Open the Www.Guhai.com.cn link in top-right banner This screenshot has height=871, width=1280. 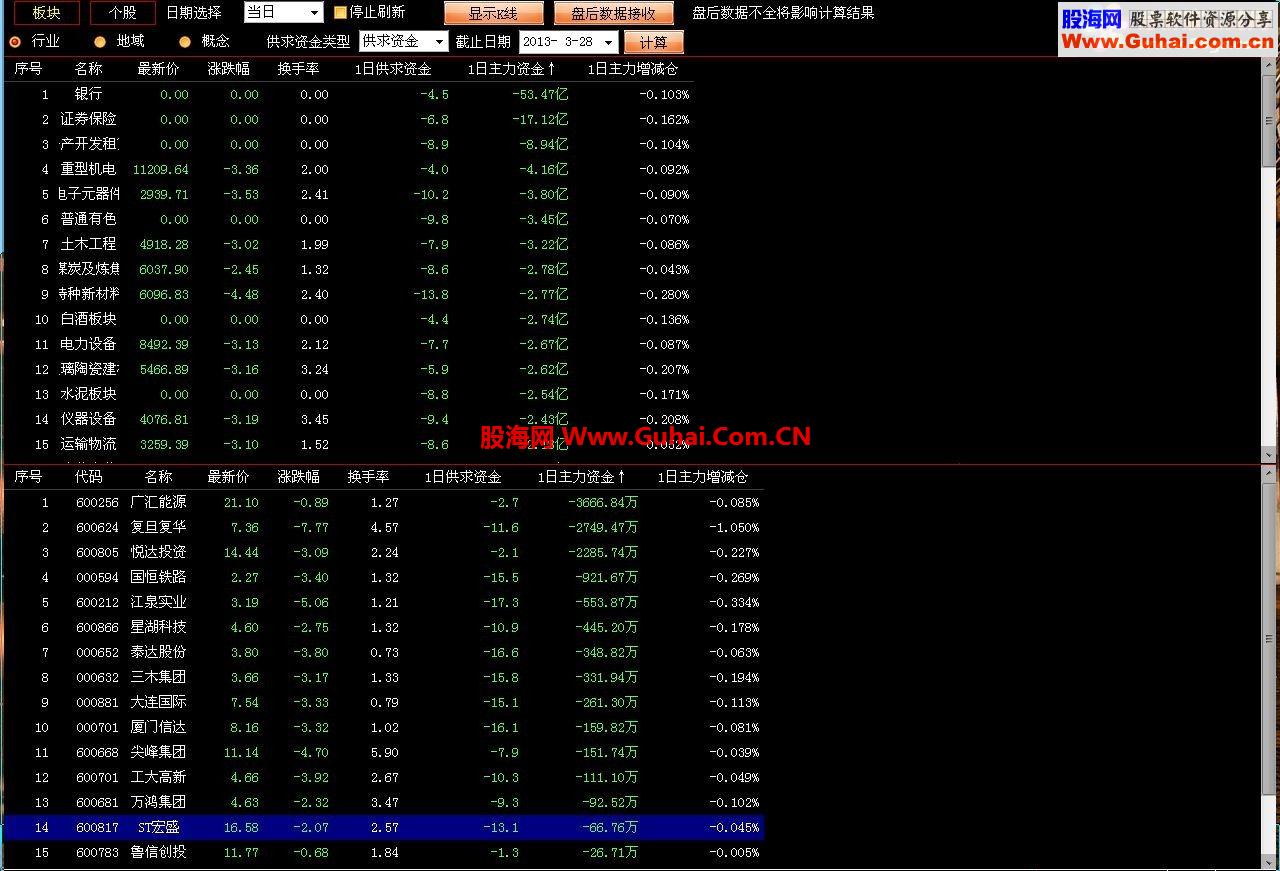click(x=1167, y=41)
